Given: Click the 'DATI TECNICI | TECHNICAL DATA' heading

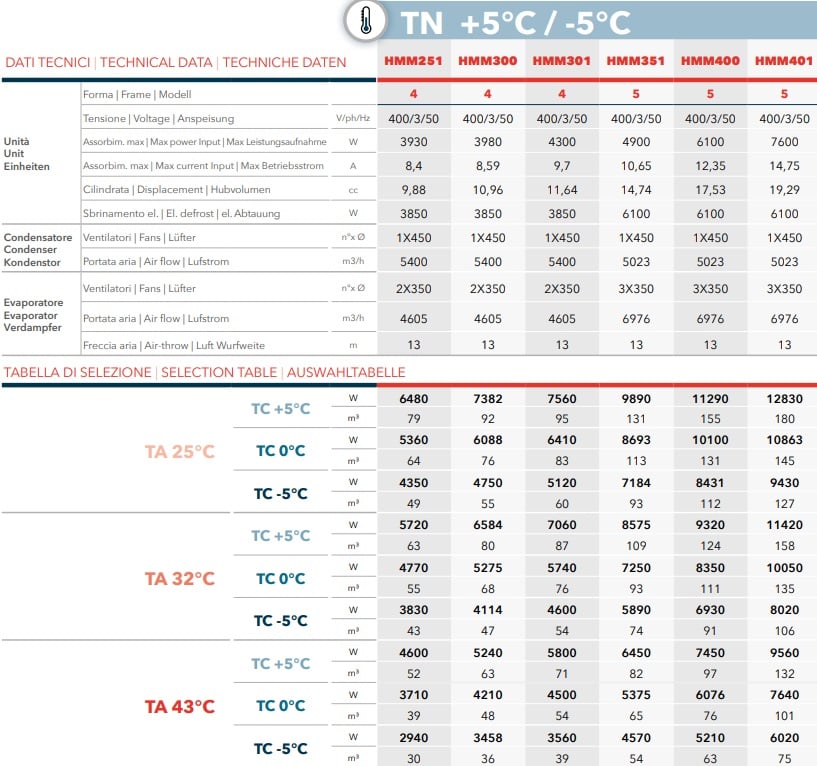Looking at the screenshot, I should (176, 63).
